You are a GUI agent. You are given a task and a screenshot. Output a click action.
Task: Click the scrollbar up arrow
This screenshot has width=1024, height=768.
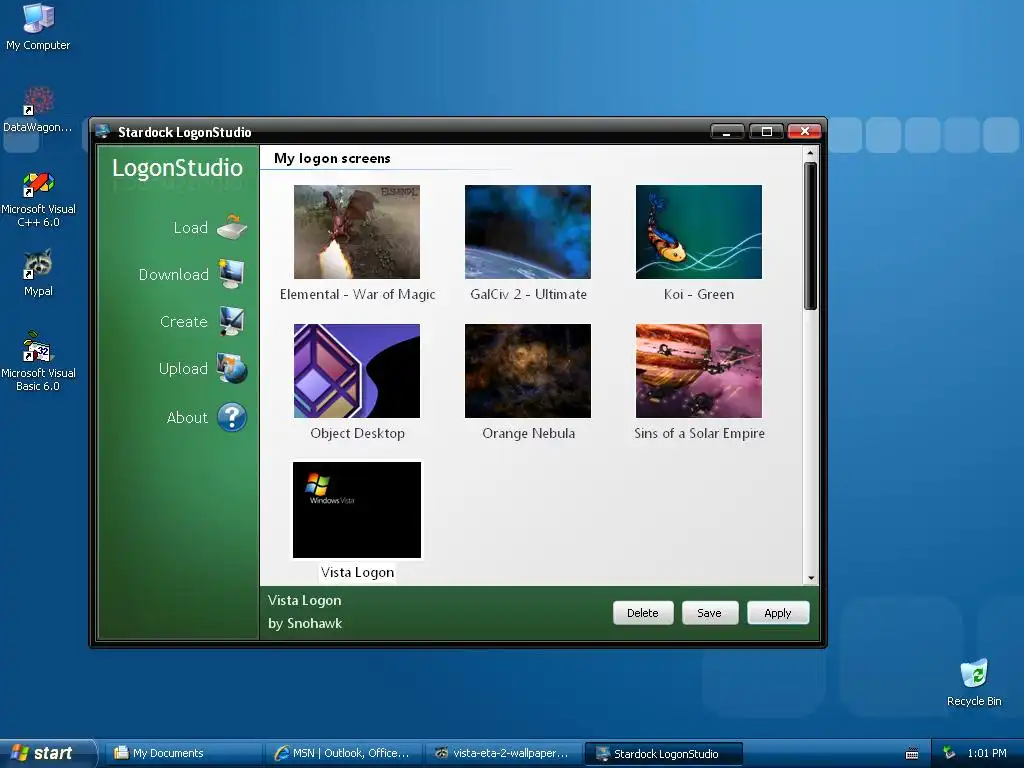tap(810, 153)
